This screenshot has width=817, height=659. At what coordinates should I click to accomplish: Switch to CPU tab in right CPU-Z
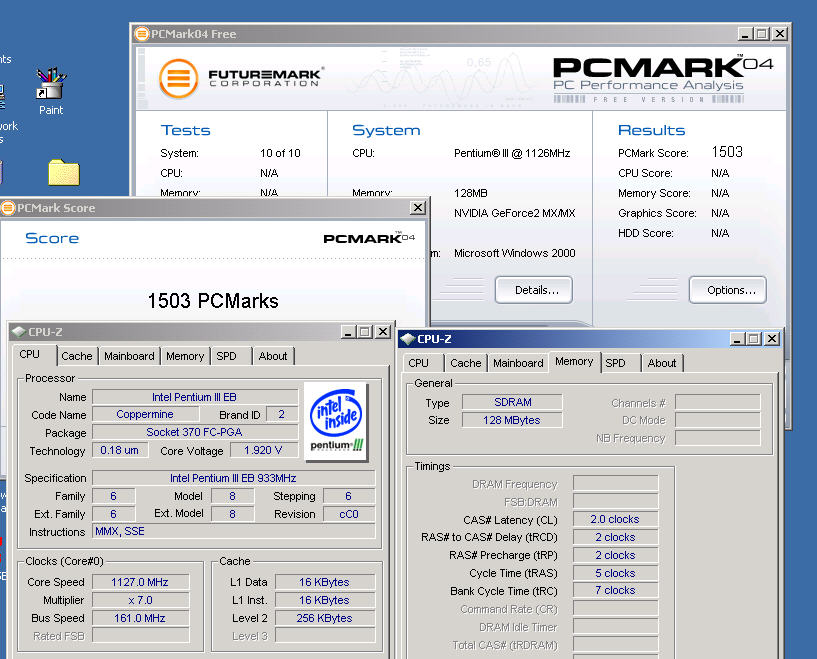click(419, 363)
